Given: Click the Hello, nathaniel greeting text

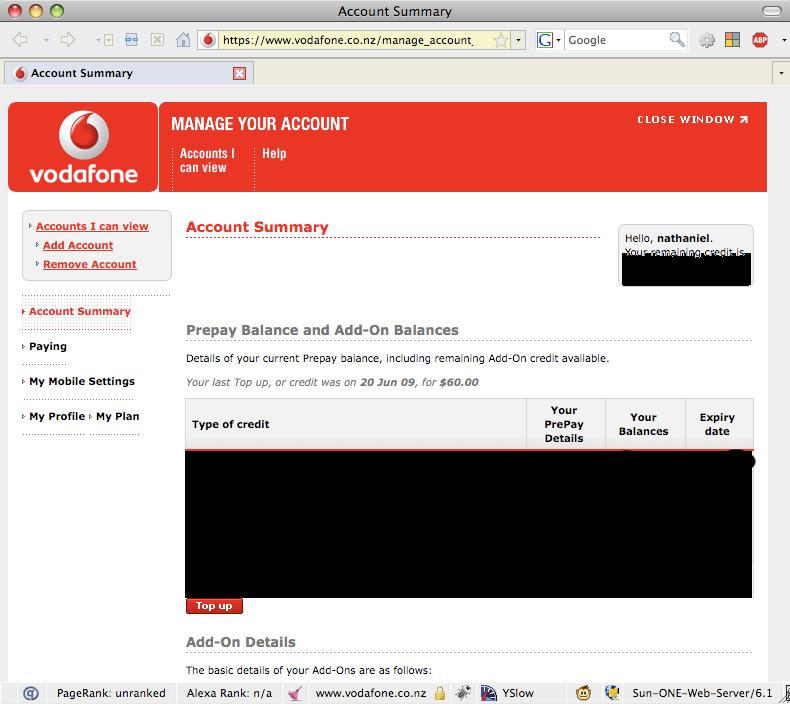Looking at the screenshot, I should (669, 238).
